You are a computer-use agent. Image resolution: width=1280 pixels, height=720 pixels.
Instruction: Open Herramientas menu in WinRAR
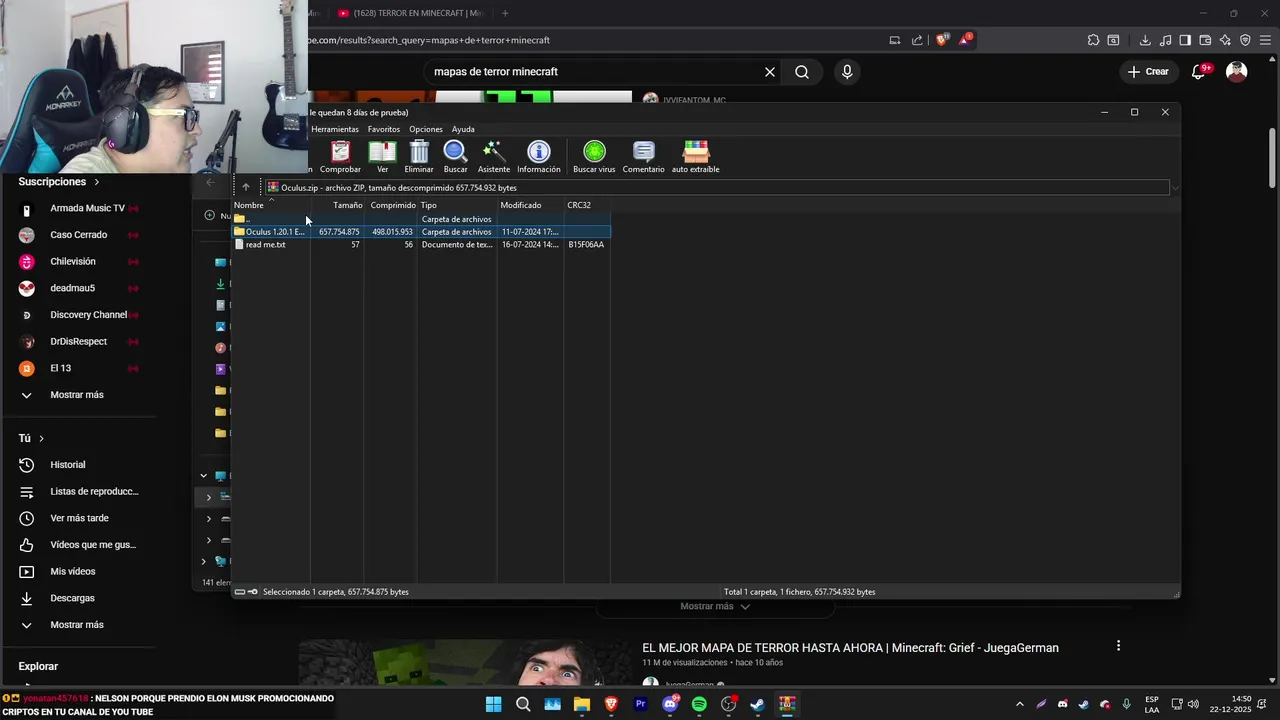[334, 129]
